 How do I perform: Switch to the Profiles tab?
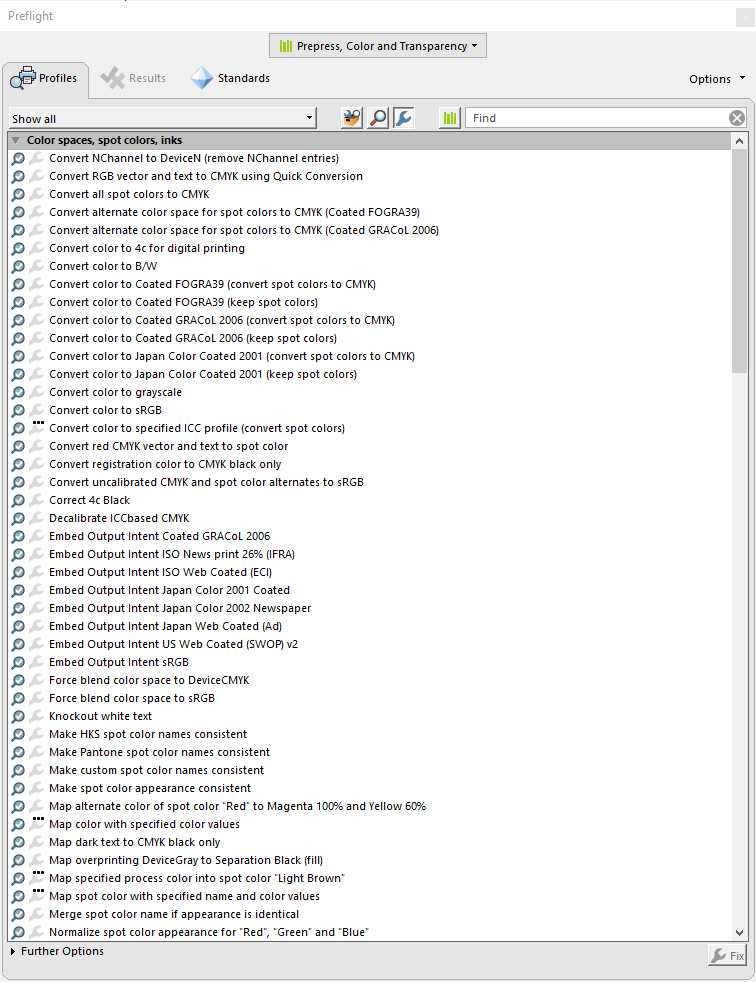tap(46, 78)
